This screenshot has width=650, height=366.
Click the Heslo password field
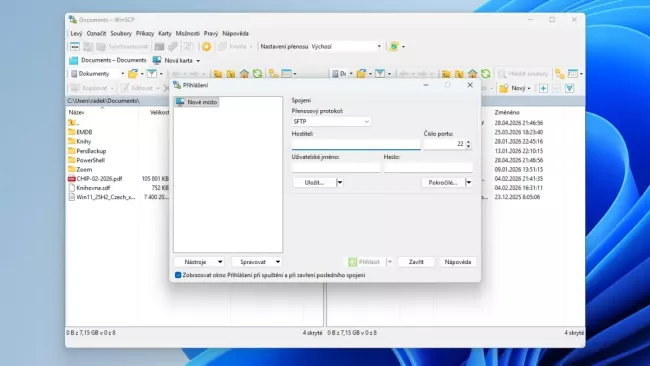(428, 167)
